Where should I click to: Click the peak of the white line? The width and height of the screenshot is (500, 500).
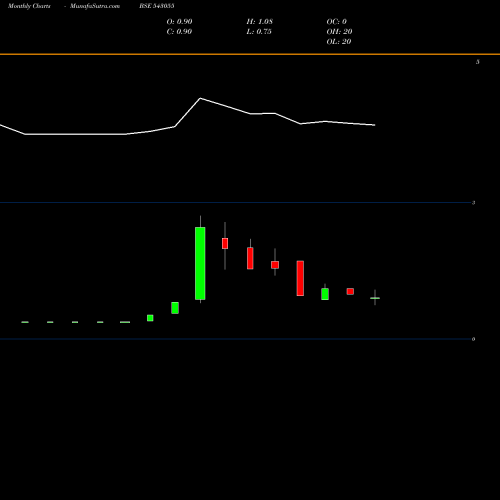(x=200, y=98)
